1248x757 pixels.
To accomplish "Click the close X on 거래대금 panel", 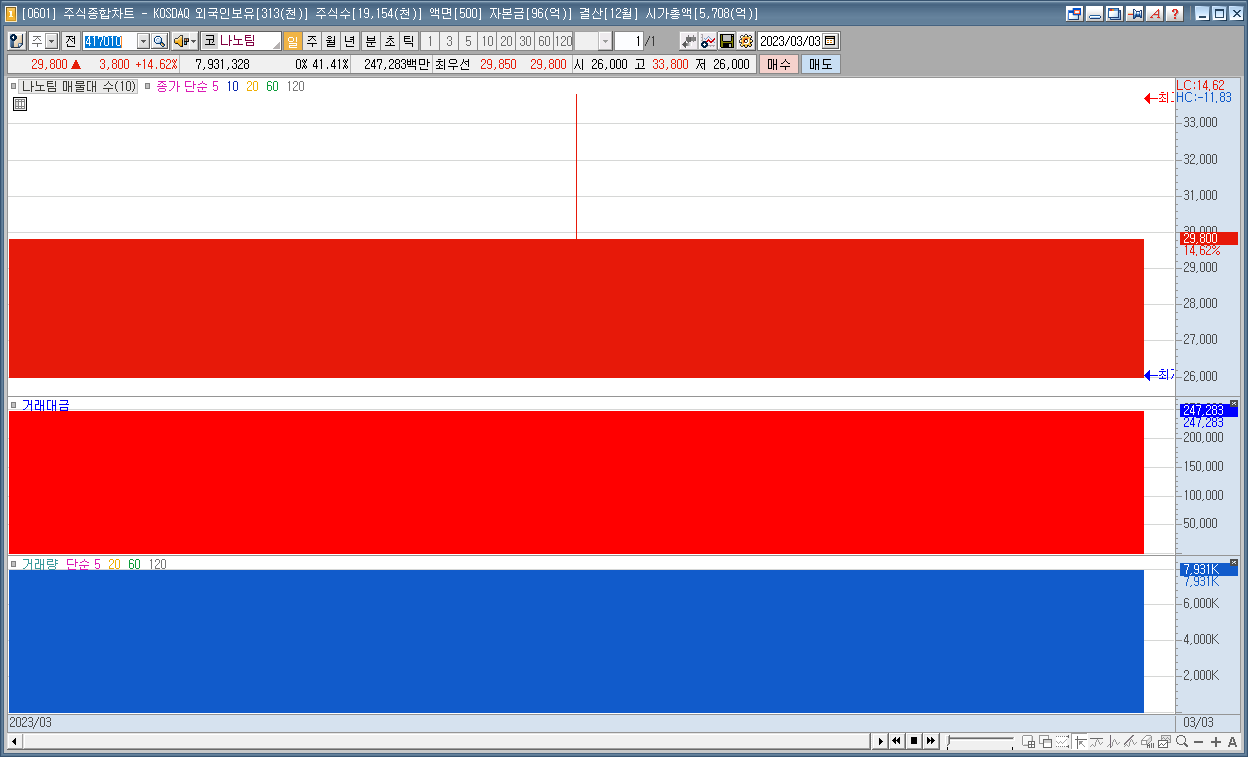I will point(1233,404).
